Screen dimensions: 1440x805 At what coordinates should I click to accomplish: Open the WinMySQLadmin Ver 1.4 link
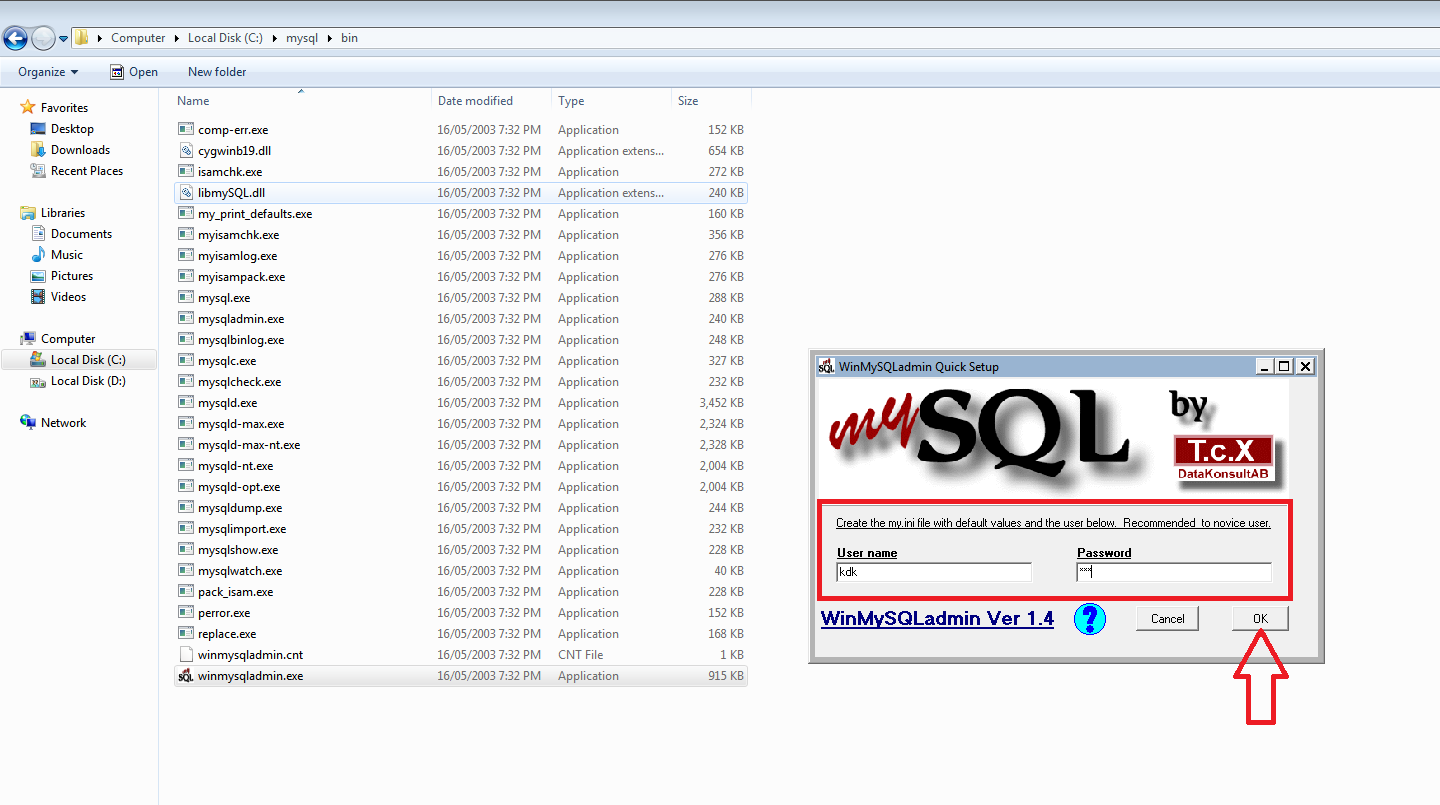937,619
